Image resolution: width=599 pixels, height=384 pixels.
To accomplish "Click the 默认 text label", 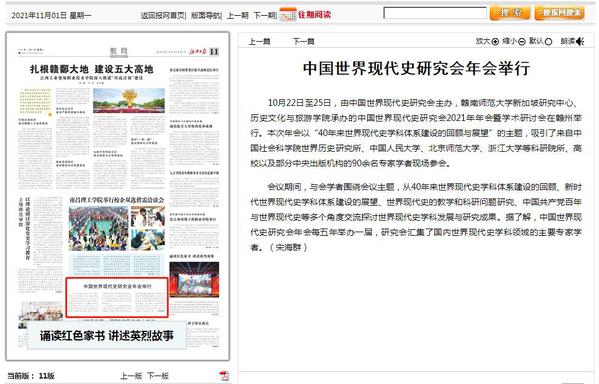I will 536,41.
